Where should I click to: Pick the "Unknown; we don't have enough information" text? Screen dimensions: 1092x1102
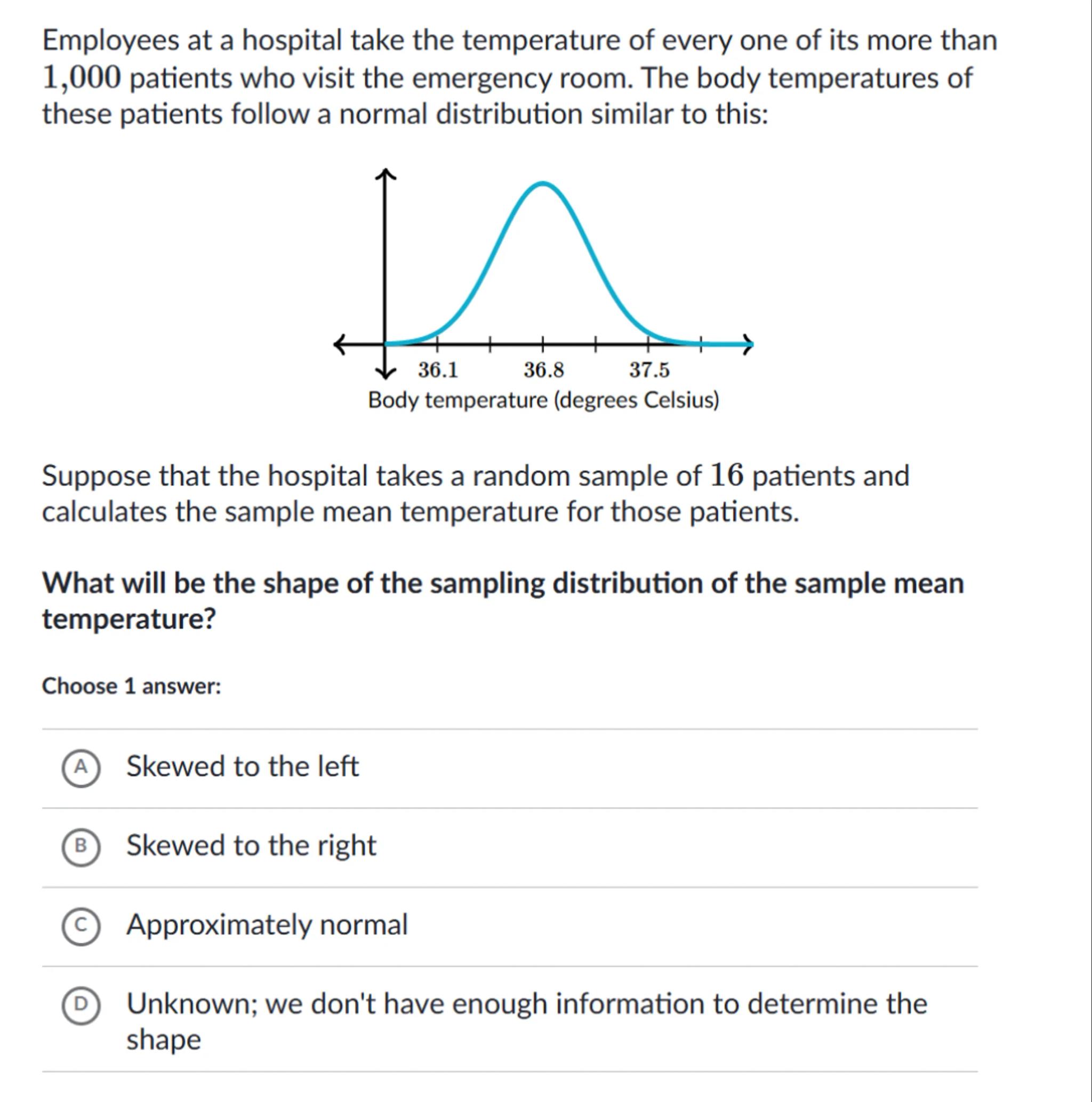pyautogui.click(x=526, y=1004)
